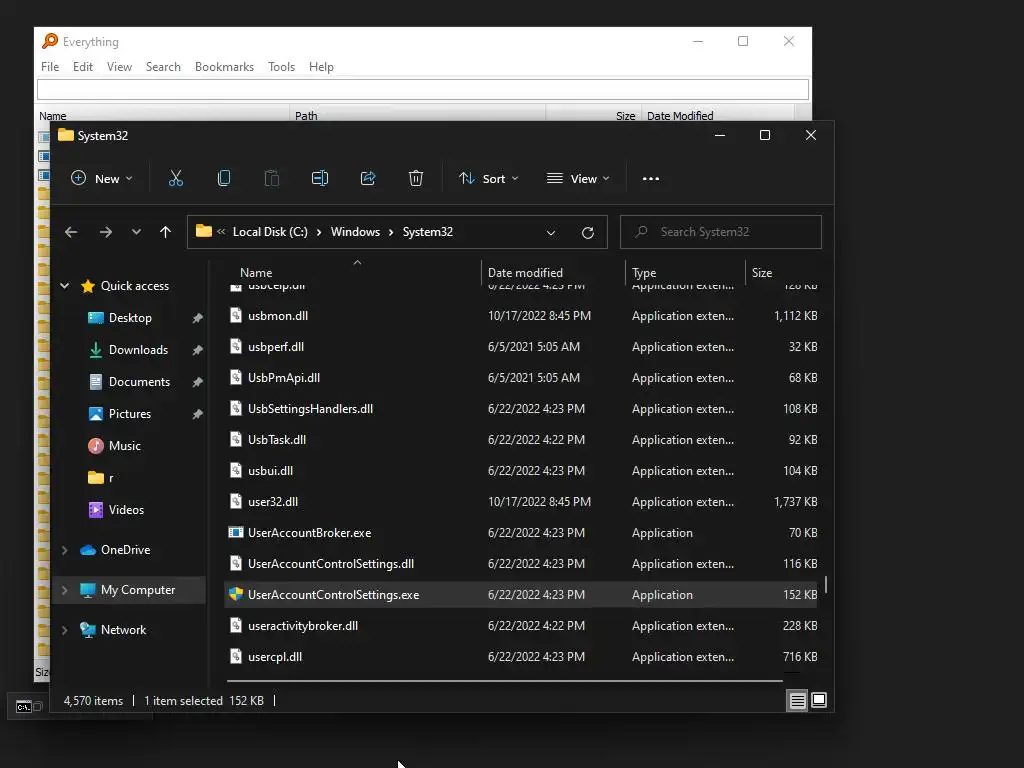
Task: Open Bookmarks menu in Everything window
Action: (224, 67)
